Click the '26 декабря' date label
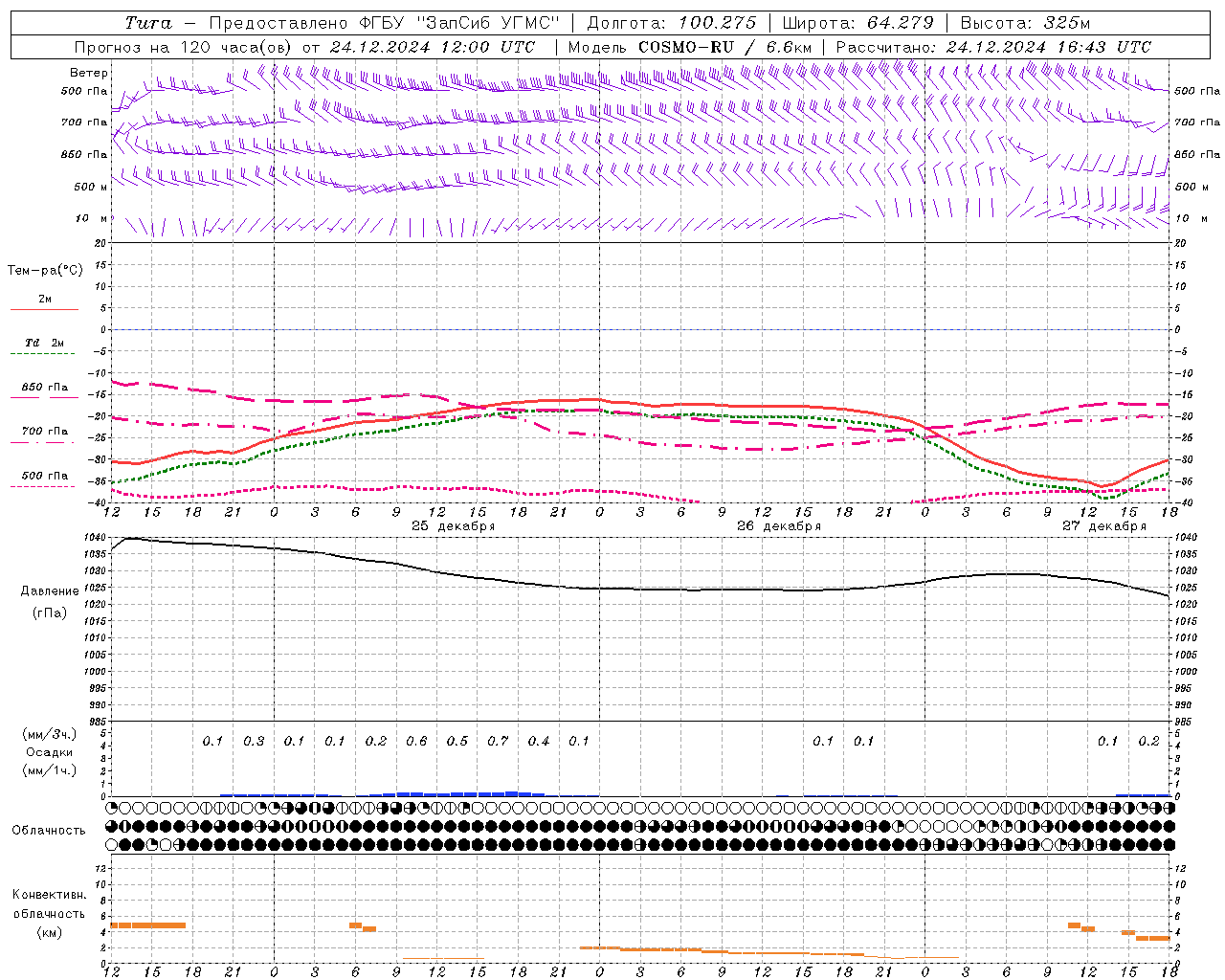 pos(779,526)
